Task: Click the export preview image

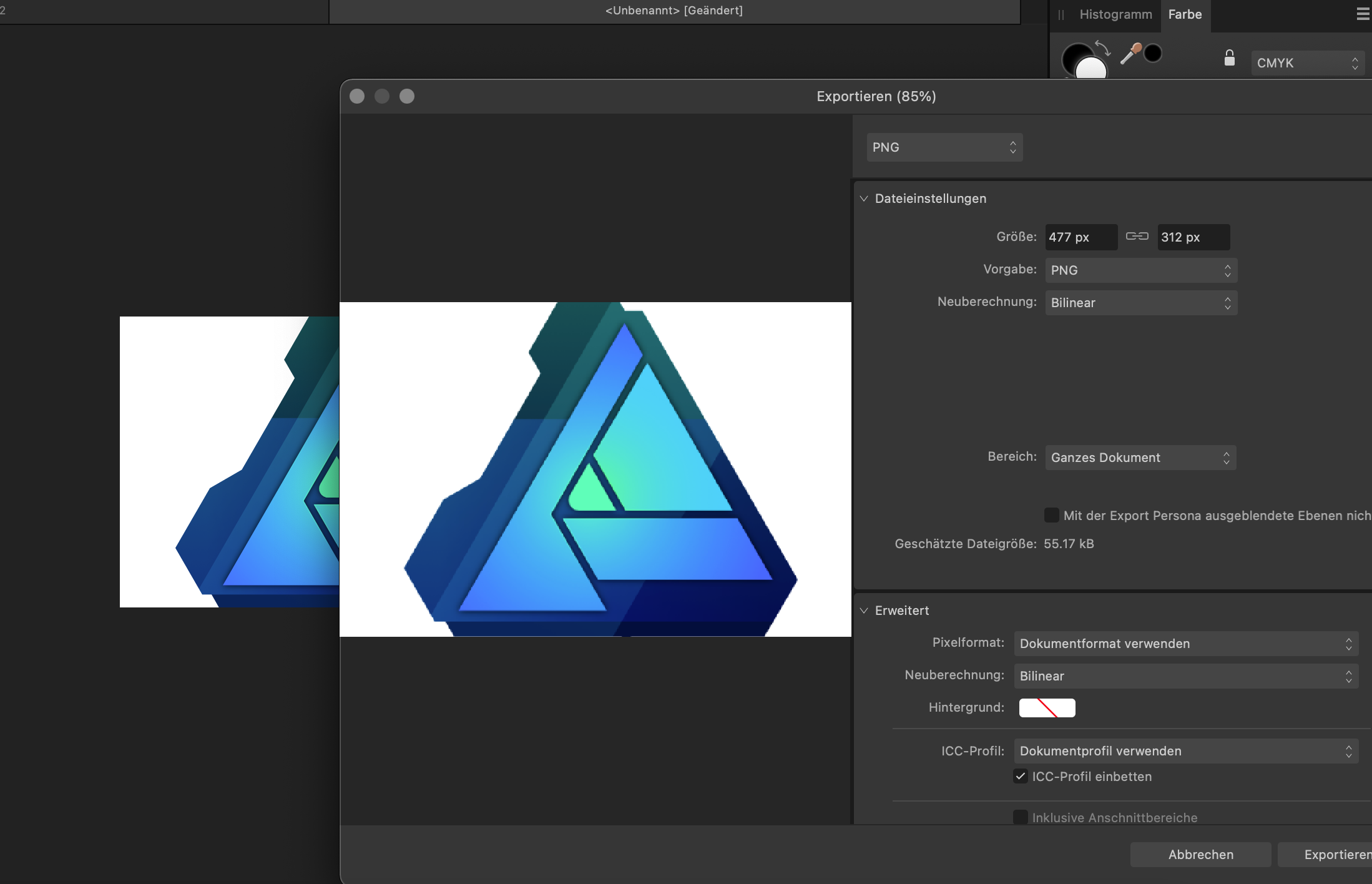Action: [x=595, y=469]
